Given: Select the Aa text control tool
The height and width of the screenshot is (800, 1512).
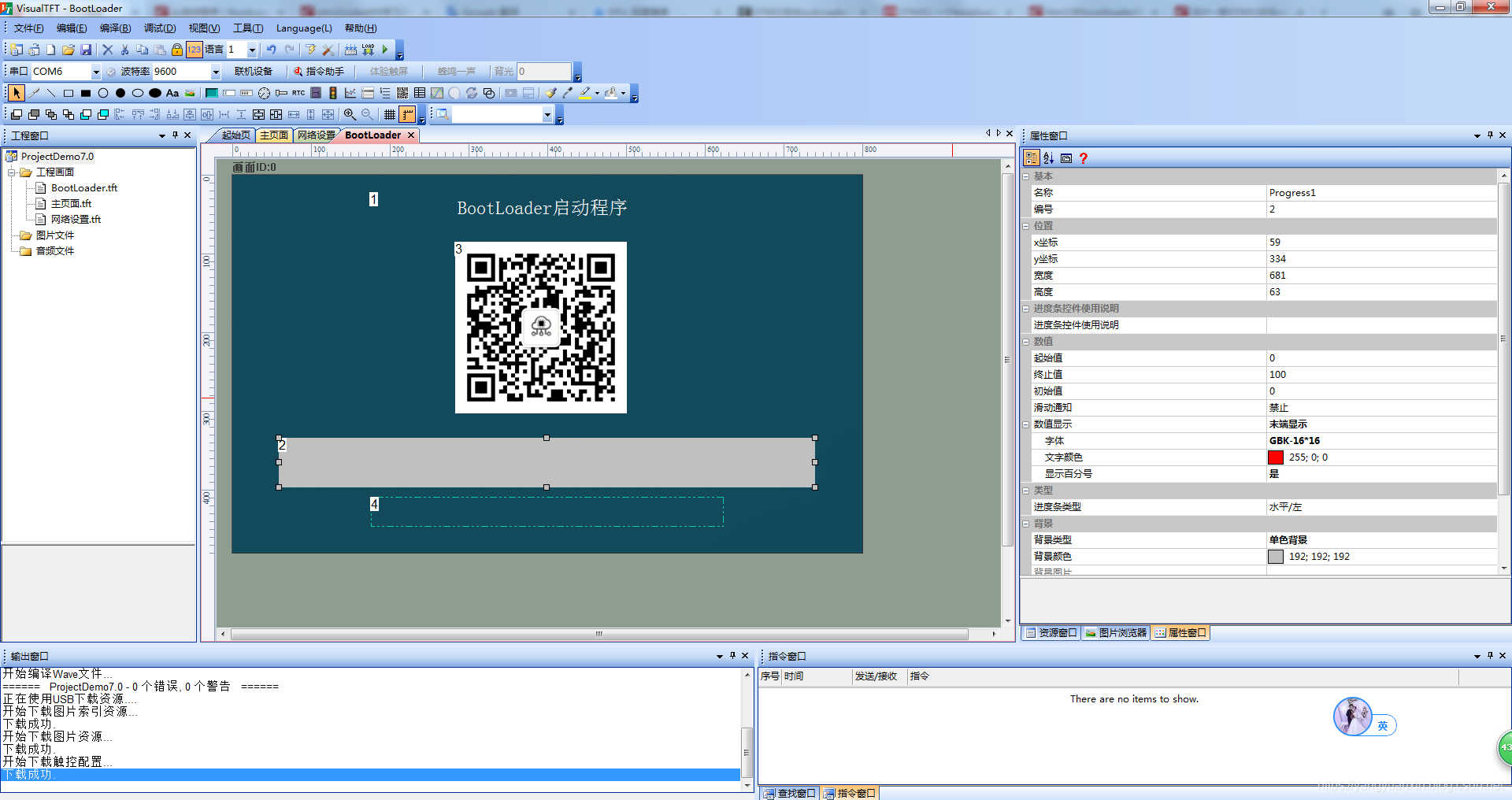Looking at the screenshot, I should point(172,93).
